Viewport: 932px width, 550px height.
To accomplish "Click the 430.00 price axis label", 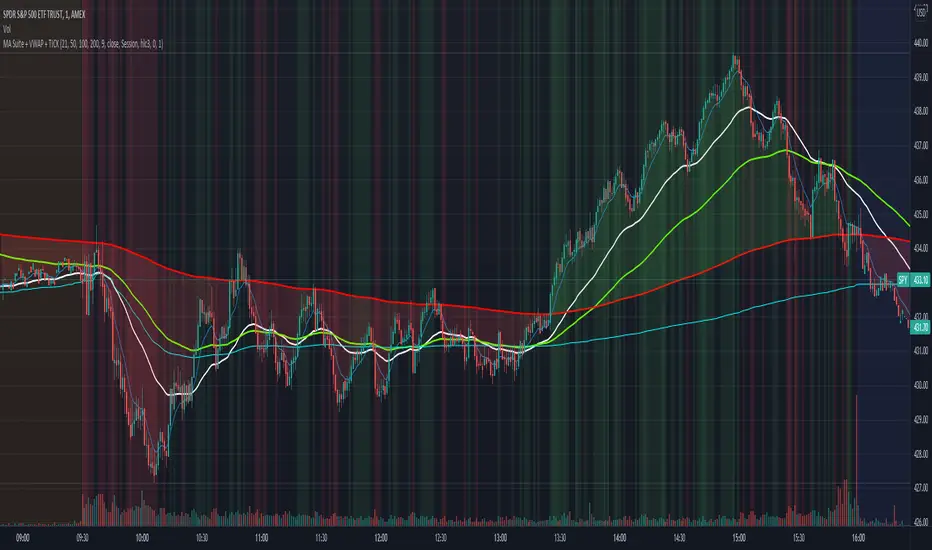I will point(921,385).
